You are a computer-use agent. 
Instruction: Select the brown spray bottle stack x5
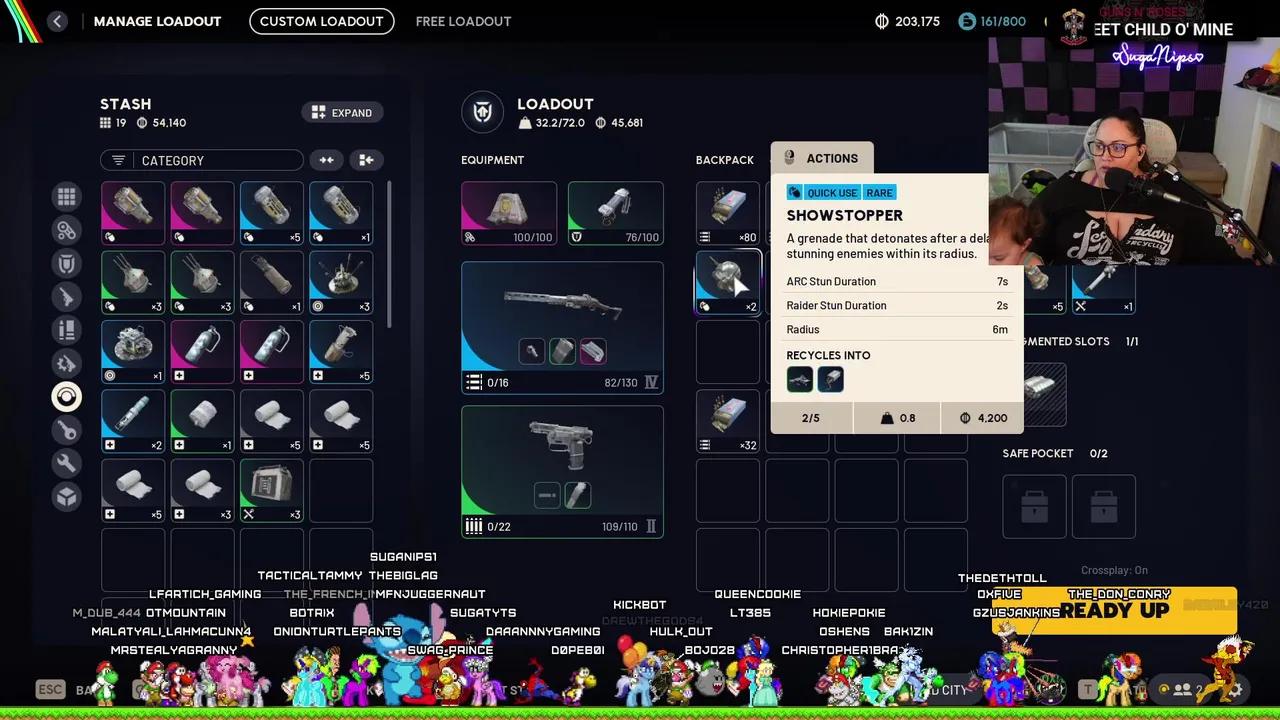tap(341, 352)
